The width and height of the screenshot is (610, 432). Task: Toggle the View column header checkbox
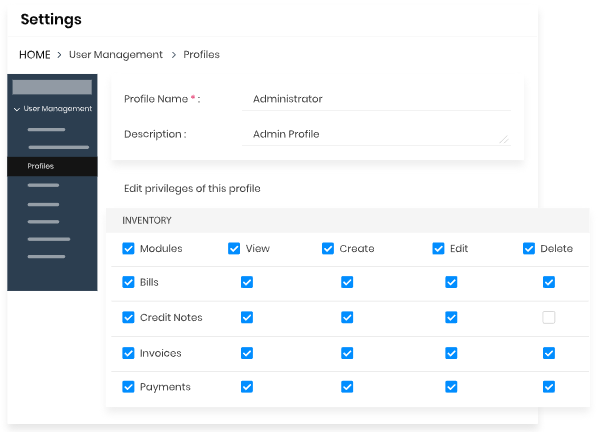coord(234,248)
